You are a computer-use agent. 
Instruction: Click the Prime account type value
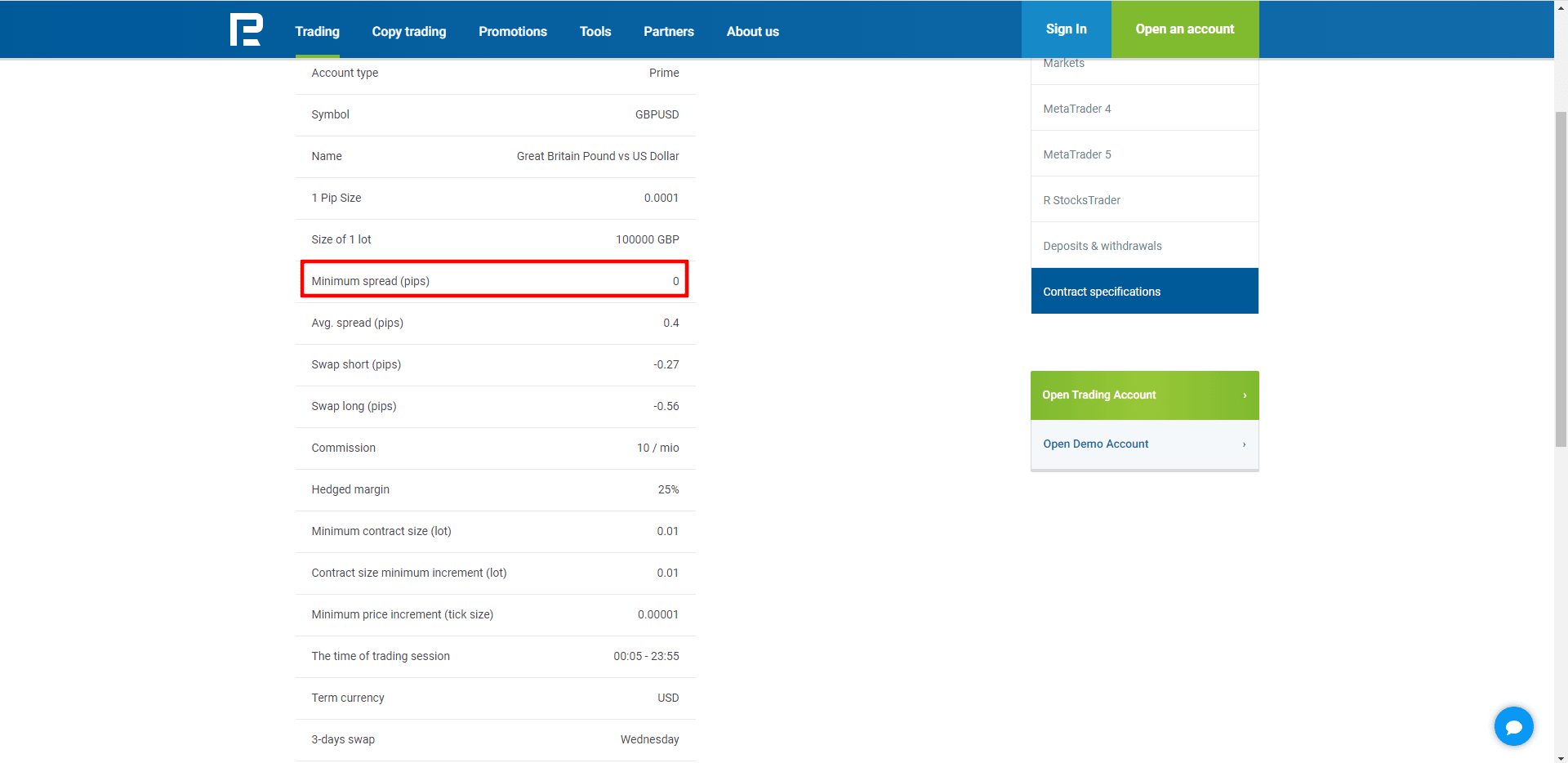664,73
